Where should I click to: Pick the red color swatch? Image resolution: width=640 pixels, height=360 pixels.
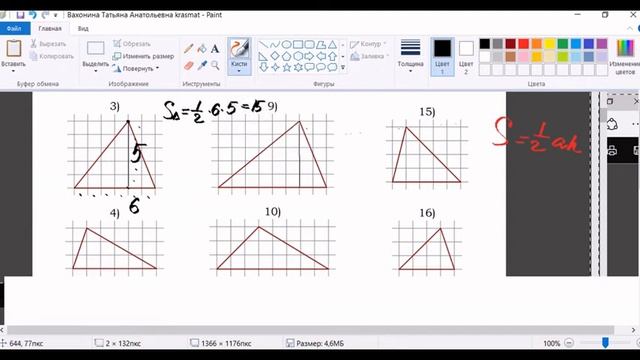coord(524,44)
